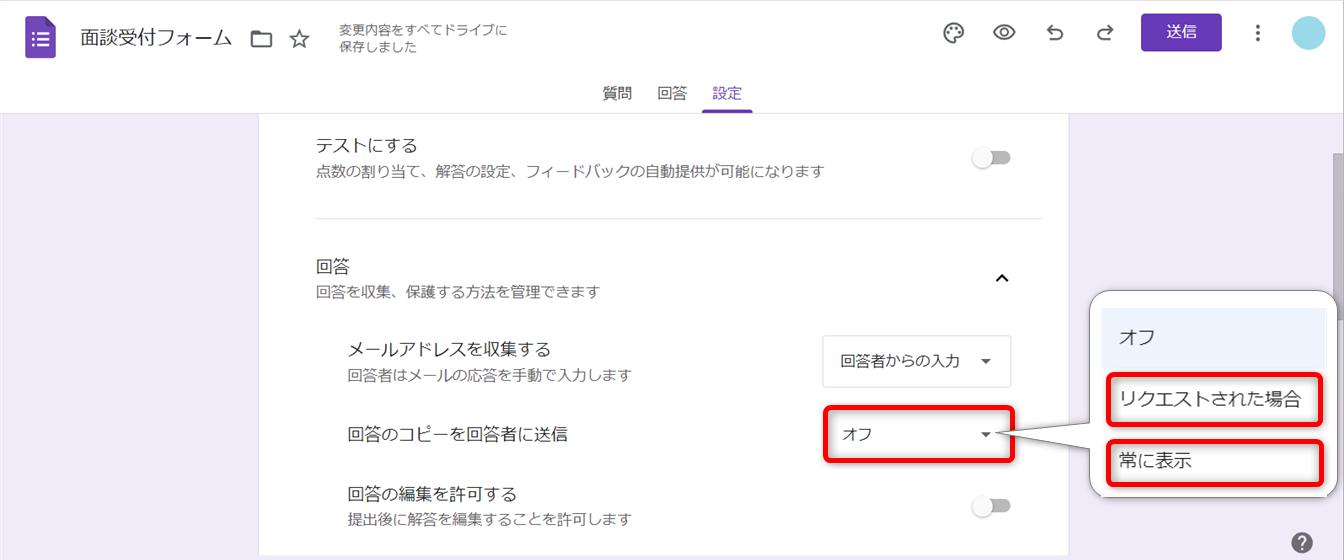Viewport: 1344px width, 560px height.
Task: Click the preview eye icon
Action: (1004, 33)
